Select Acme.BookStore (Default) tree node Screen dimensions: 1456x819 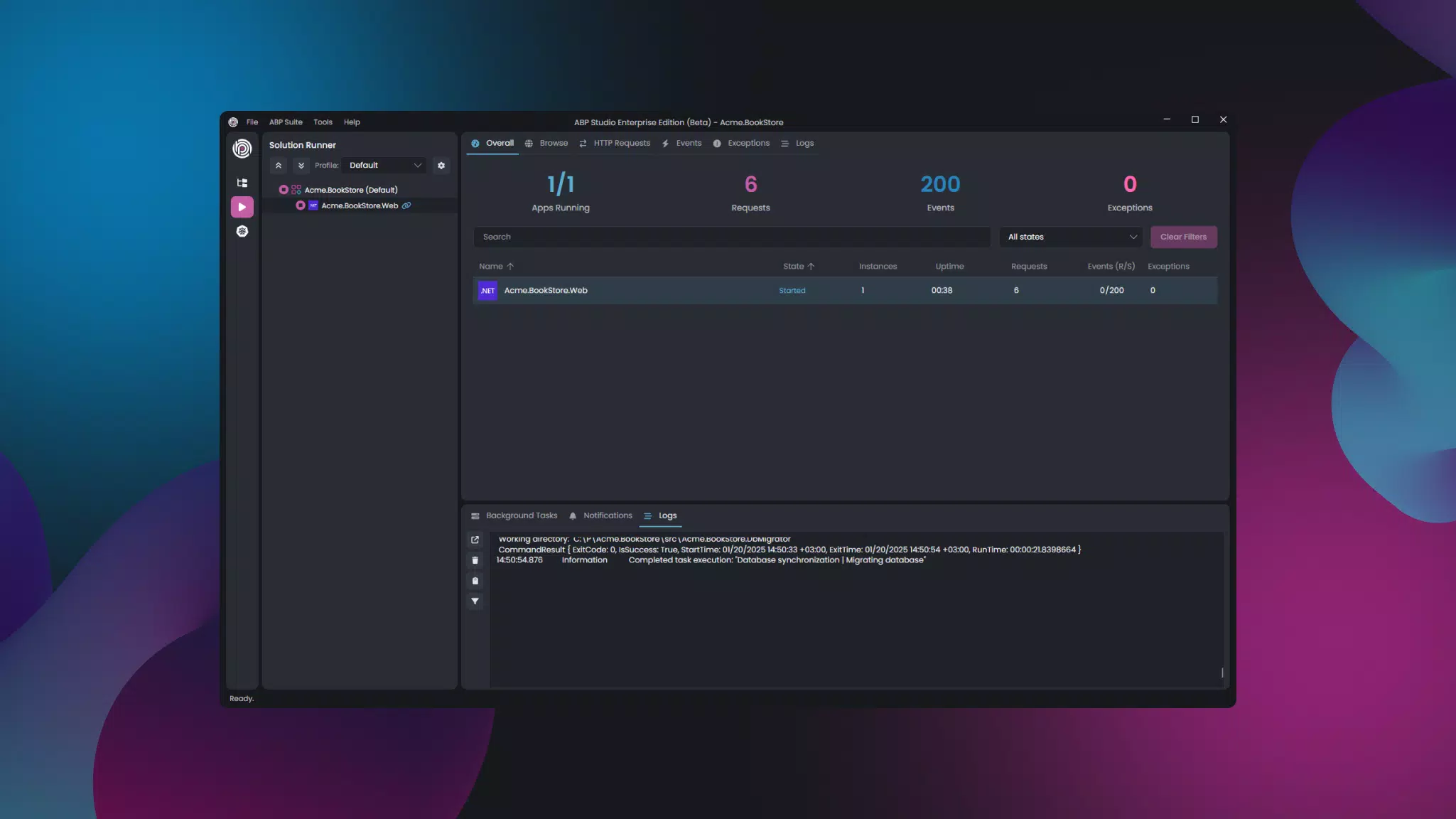[351, 190]
